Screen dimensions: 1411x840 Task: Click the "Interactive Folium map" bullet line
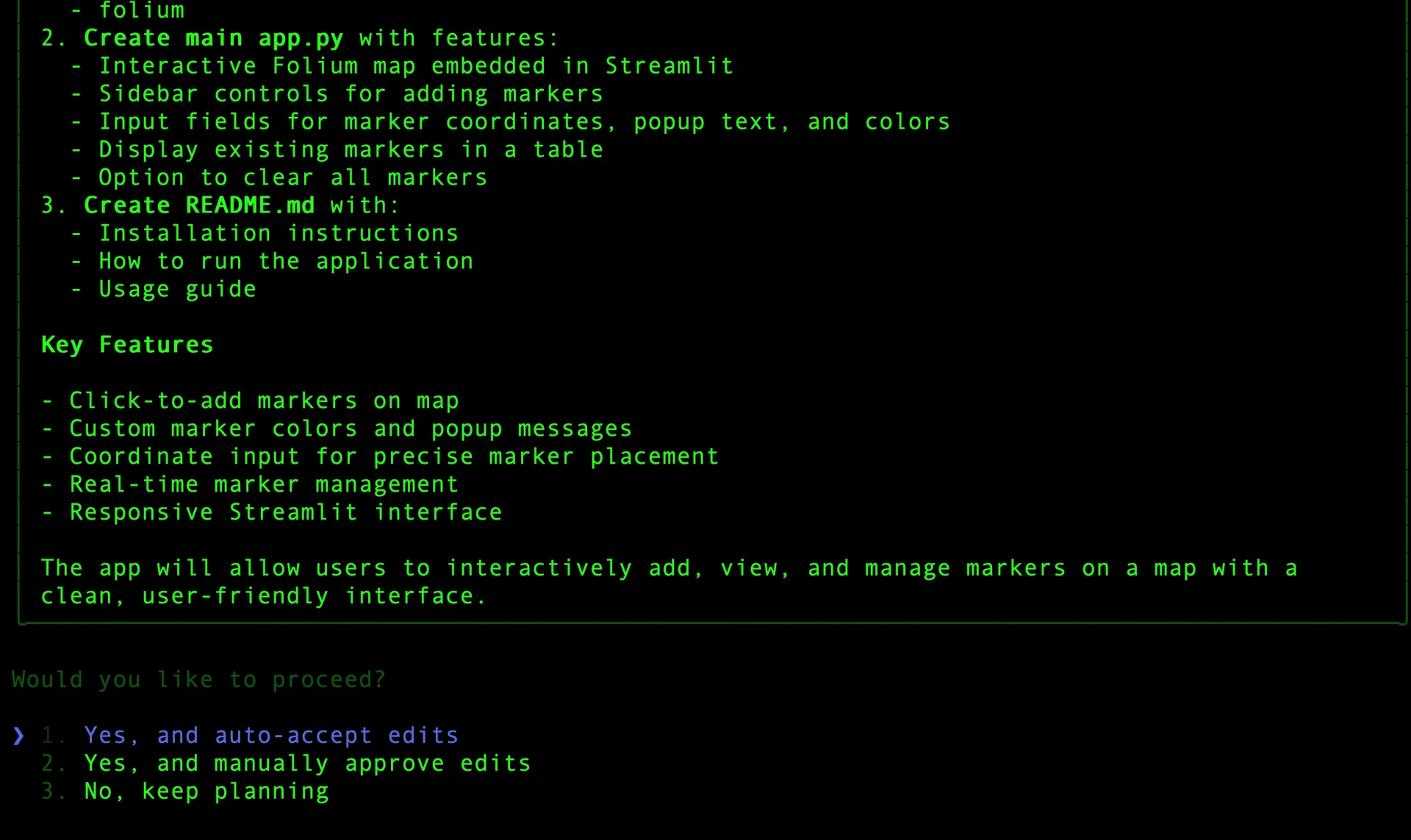pyautogui.click(x=416, y=66)
